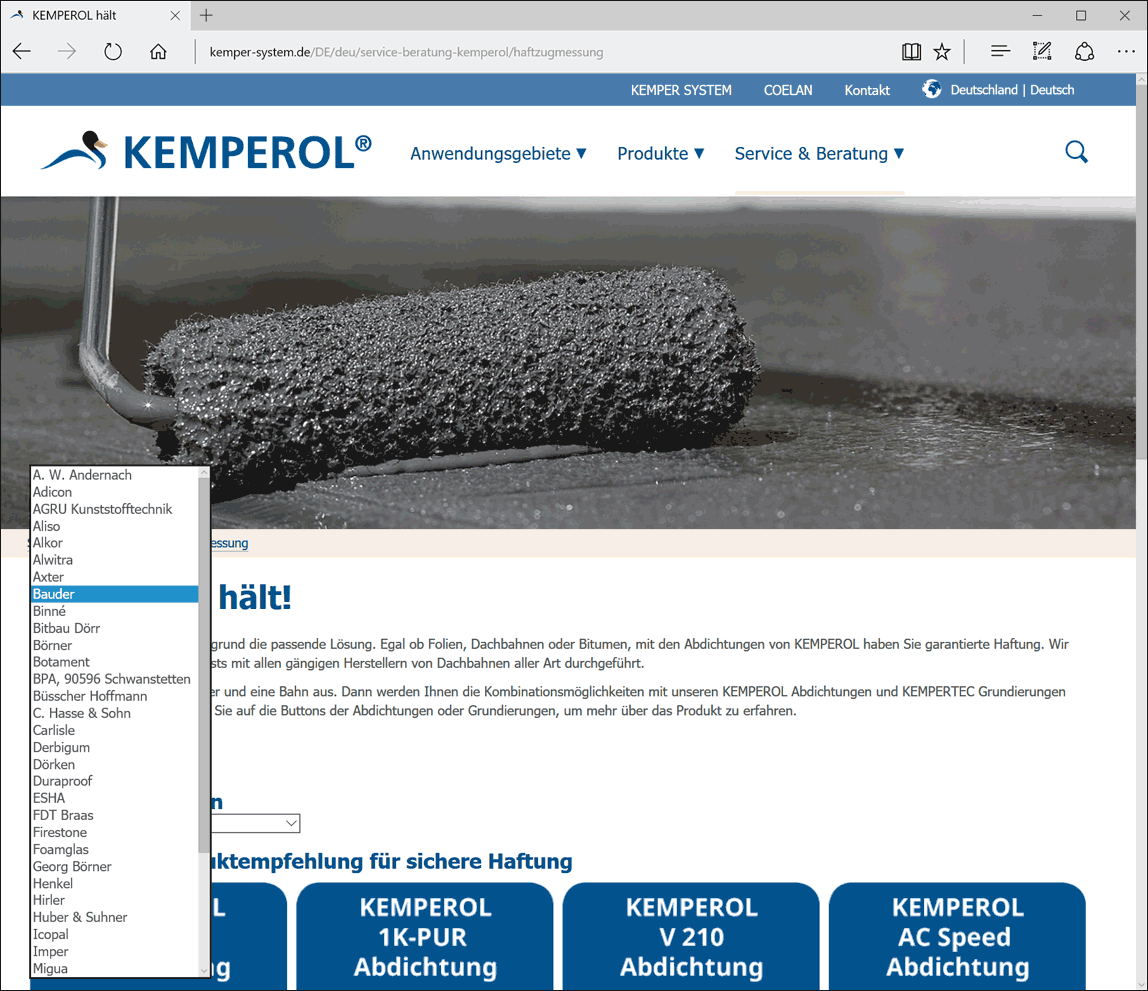Pick C. Hasse & Sohn

tap(115, 713)
